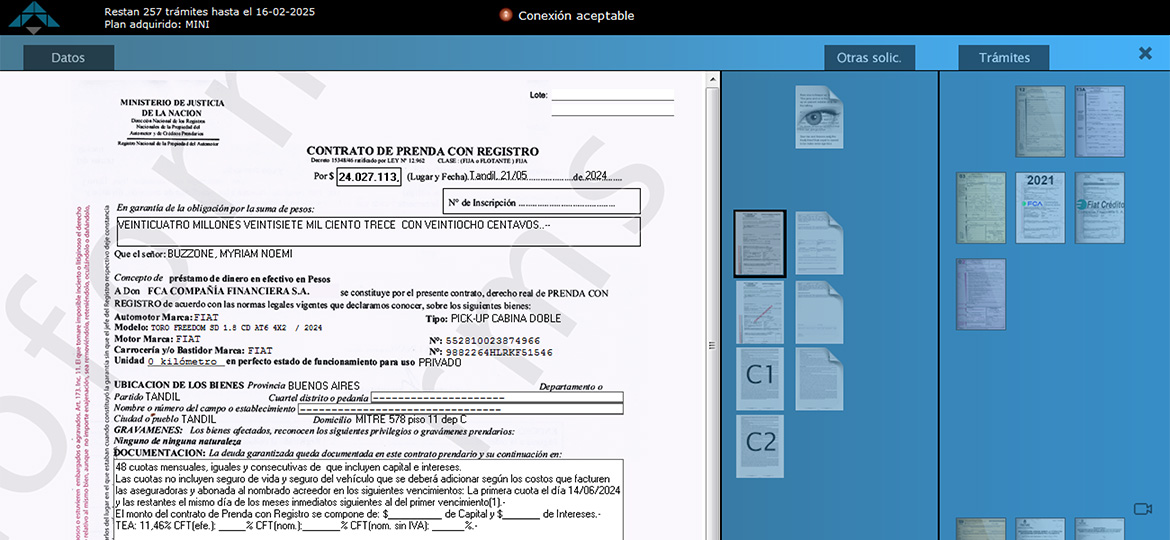
Task: Open document icon right of selected contract thumbnail
Action: click(x=820, y=243)
